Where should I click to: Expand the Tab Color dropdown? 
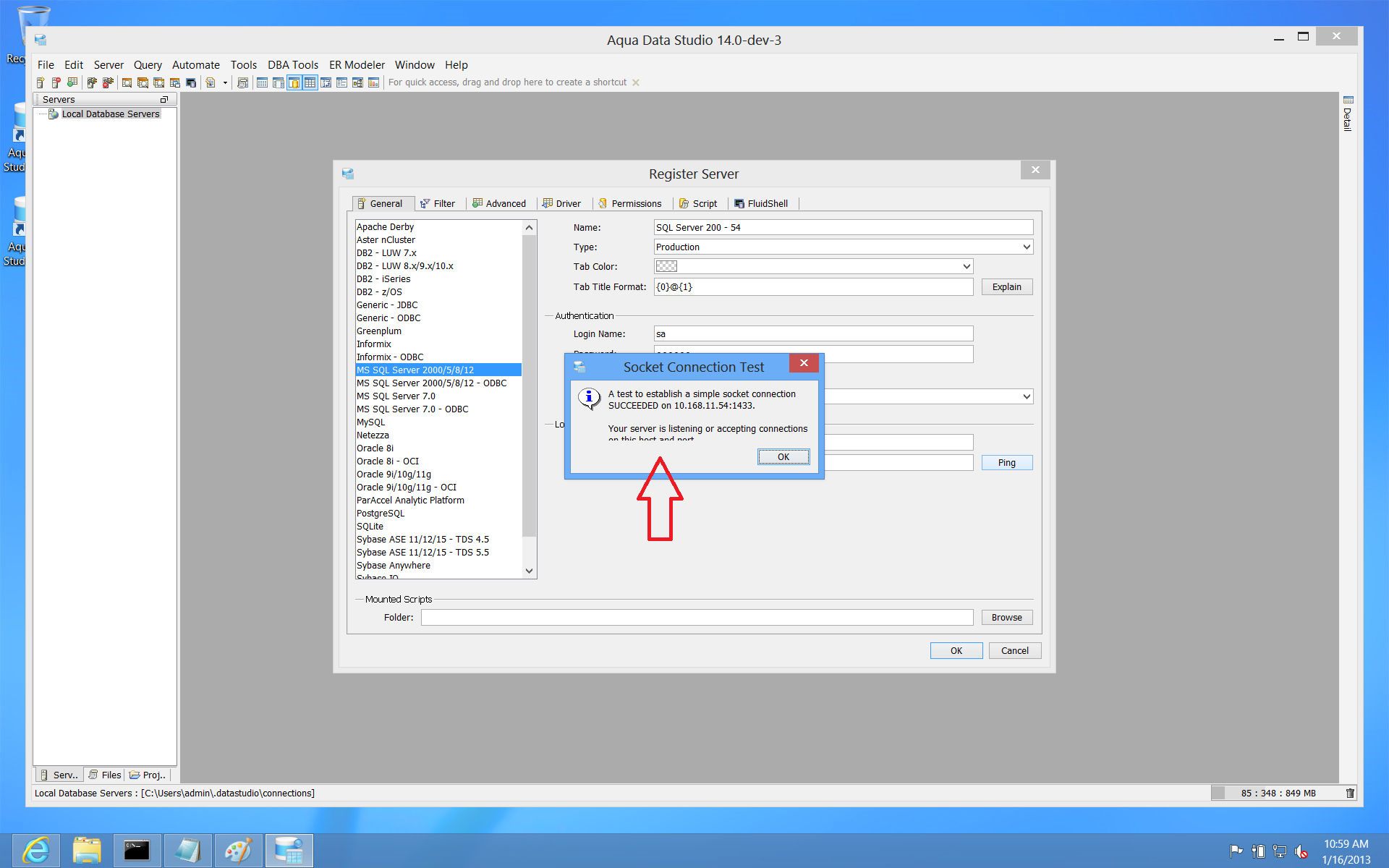pos(966,267)
